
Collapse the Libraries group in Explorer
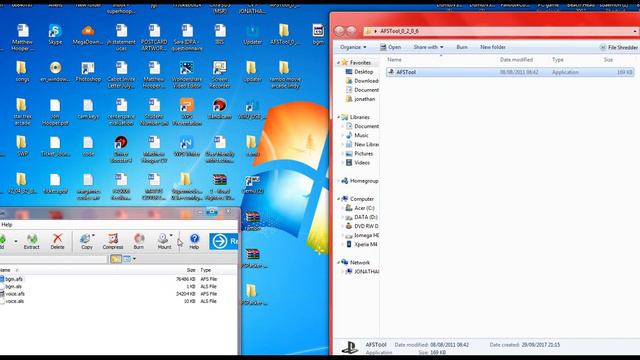click(x=338, y=117)
